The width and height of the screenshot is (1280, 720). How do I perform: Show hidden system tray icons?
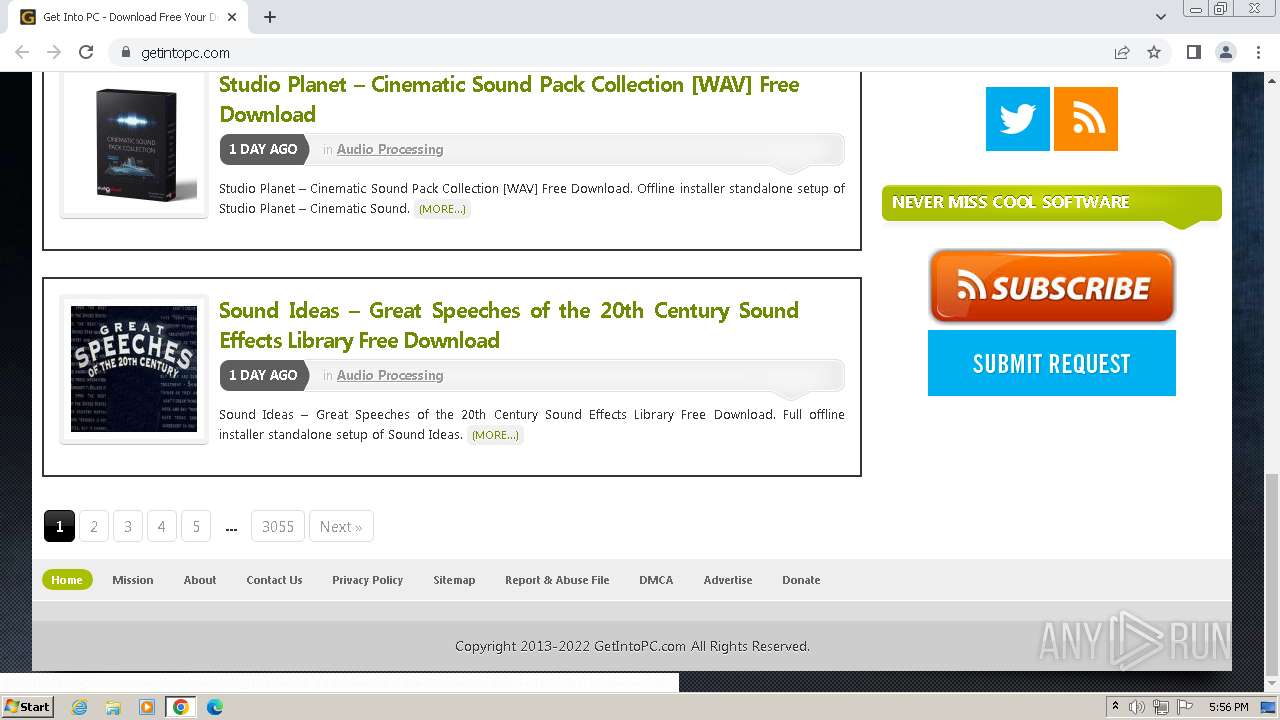coord(1115,707)
